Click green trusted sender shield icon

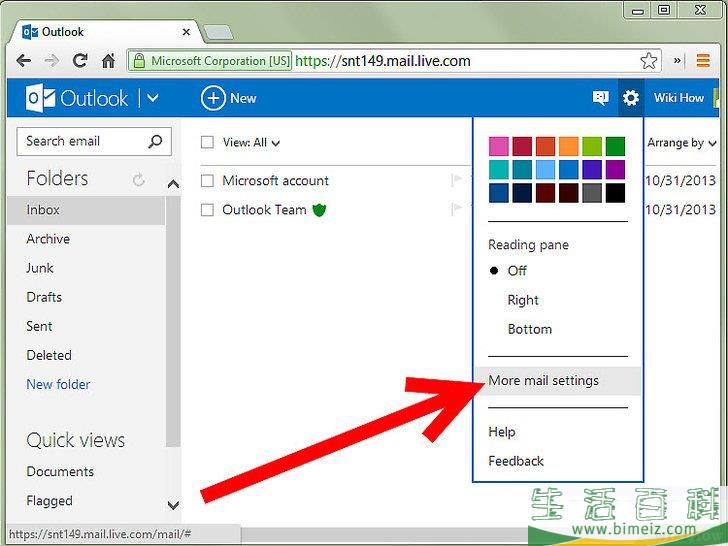click(319, 210)
